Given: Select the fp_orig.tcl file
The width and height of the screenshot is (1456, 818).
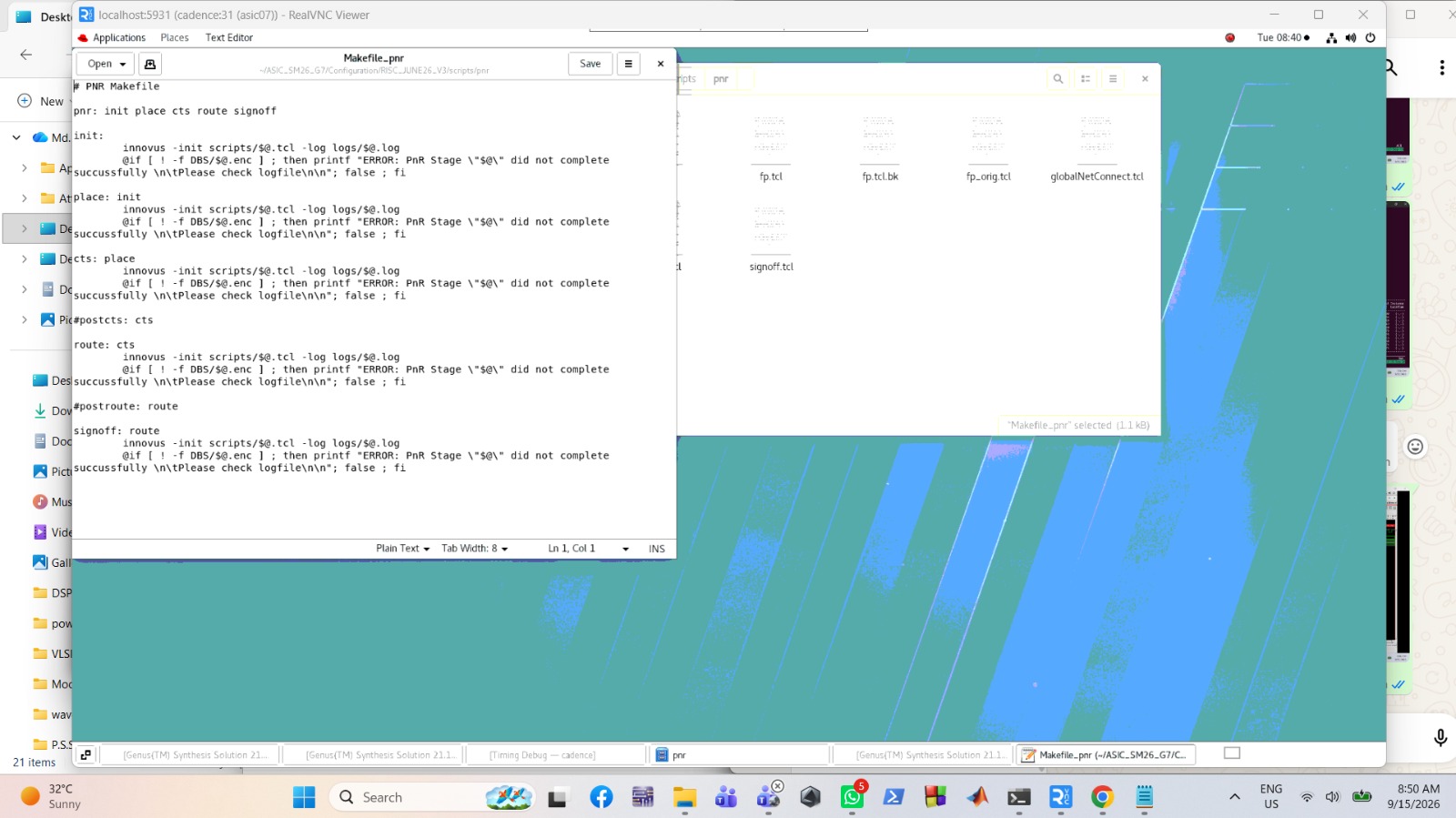Looking at the screenshot, I should pyautogui.click(x=988, y=146).
